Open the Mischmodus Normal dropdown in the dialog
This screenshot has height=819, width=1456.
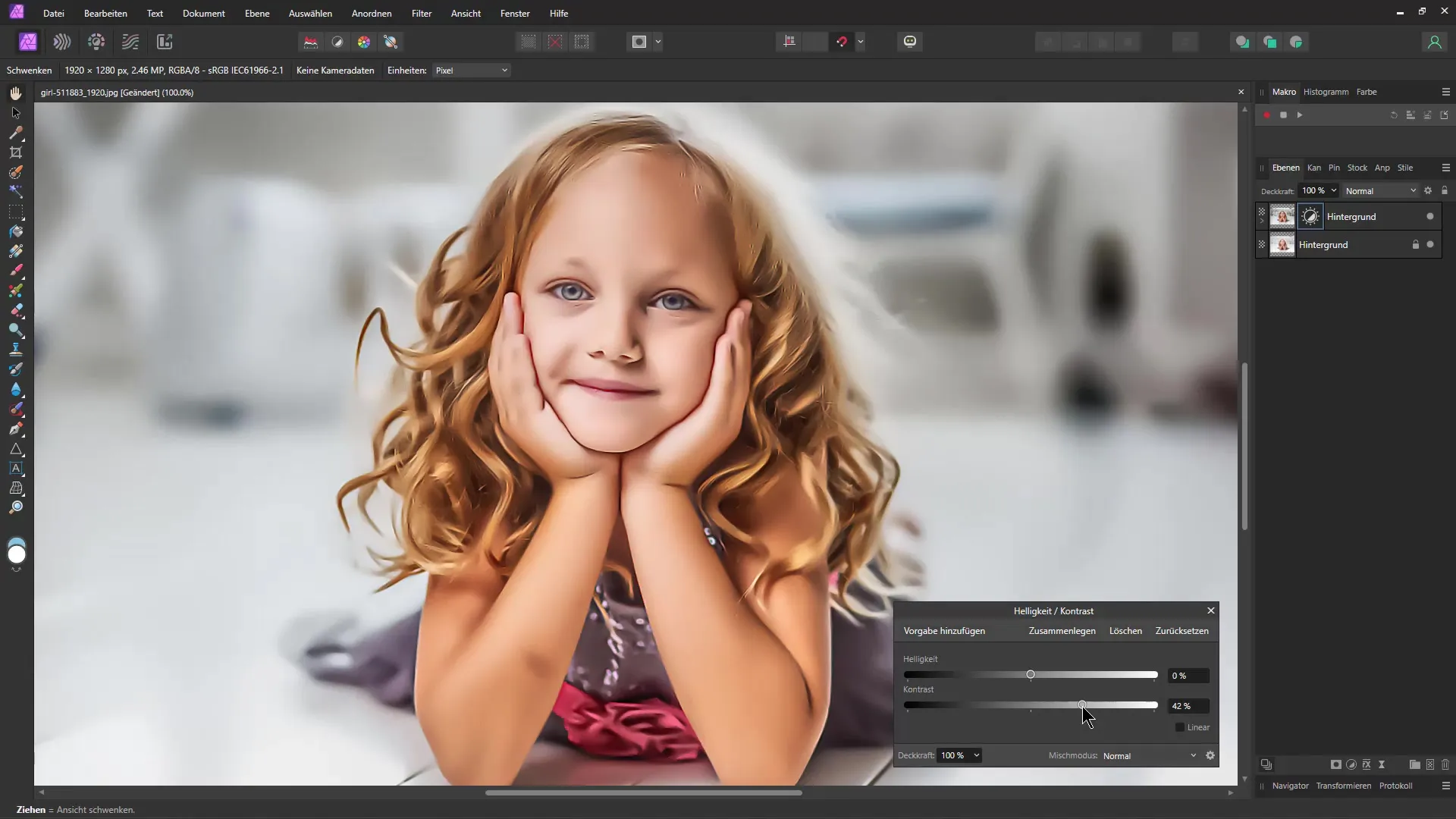(1149, 756)
